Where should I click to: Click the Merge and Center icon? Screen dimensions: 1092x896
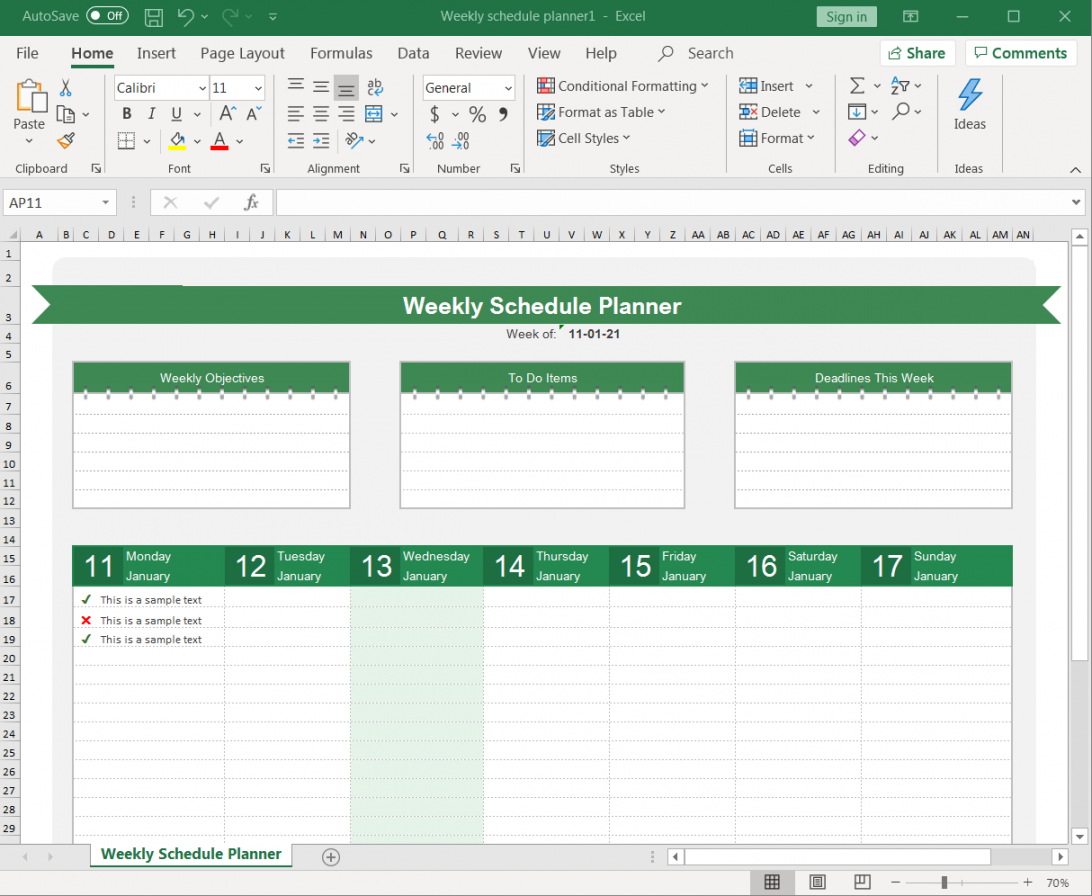[374, 114]
